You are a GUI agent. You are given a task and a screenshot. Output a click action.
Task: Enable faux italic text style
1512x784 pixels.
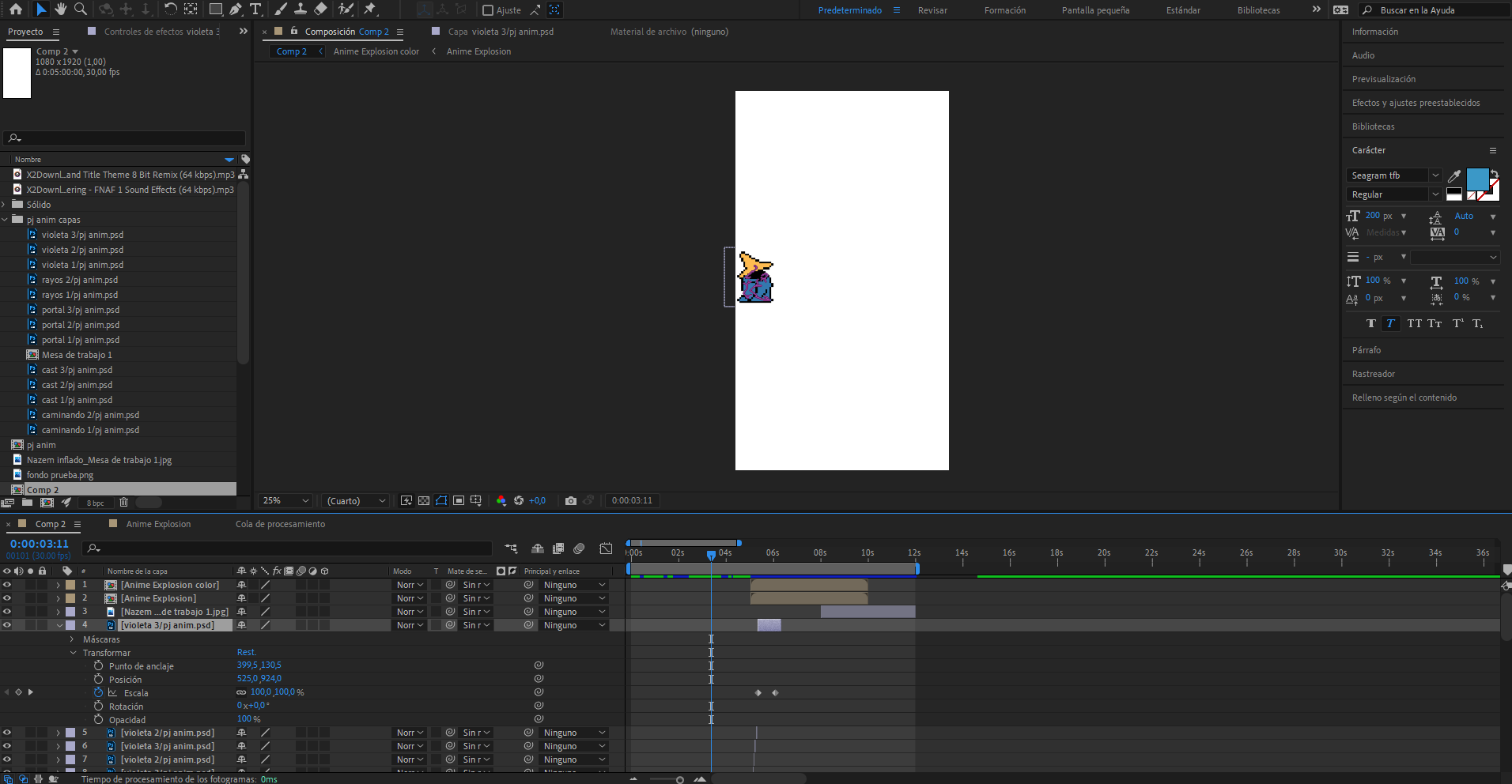click(x=1390, y=323)
